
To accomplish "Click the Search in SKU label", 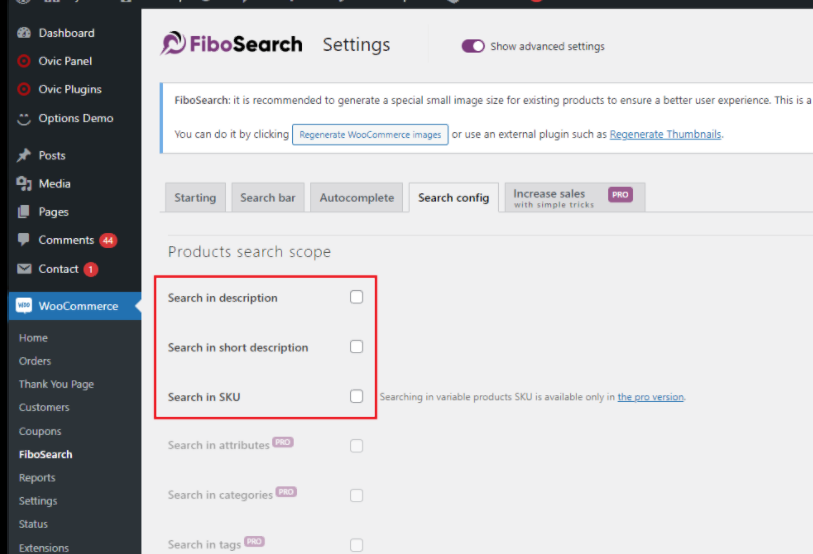I will point(204,397).
